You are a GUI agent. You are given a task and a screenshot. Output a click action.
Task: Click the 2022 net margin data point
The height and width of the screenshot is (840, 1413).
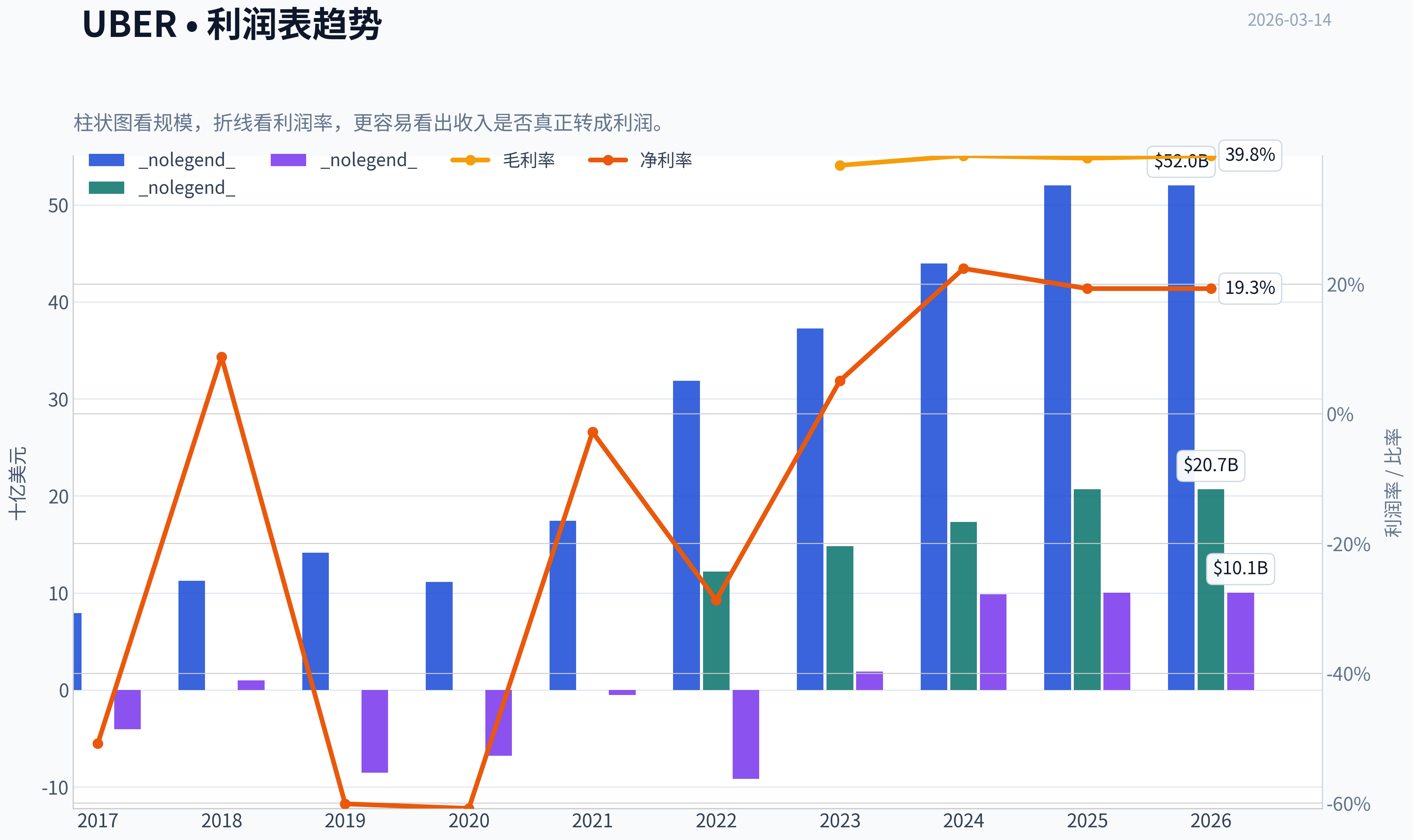[x=716, y=600]
